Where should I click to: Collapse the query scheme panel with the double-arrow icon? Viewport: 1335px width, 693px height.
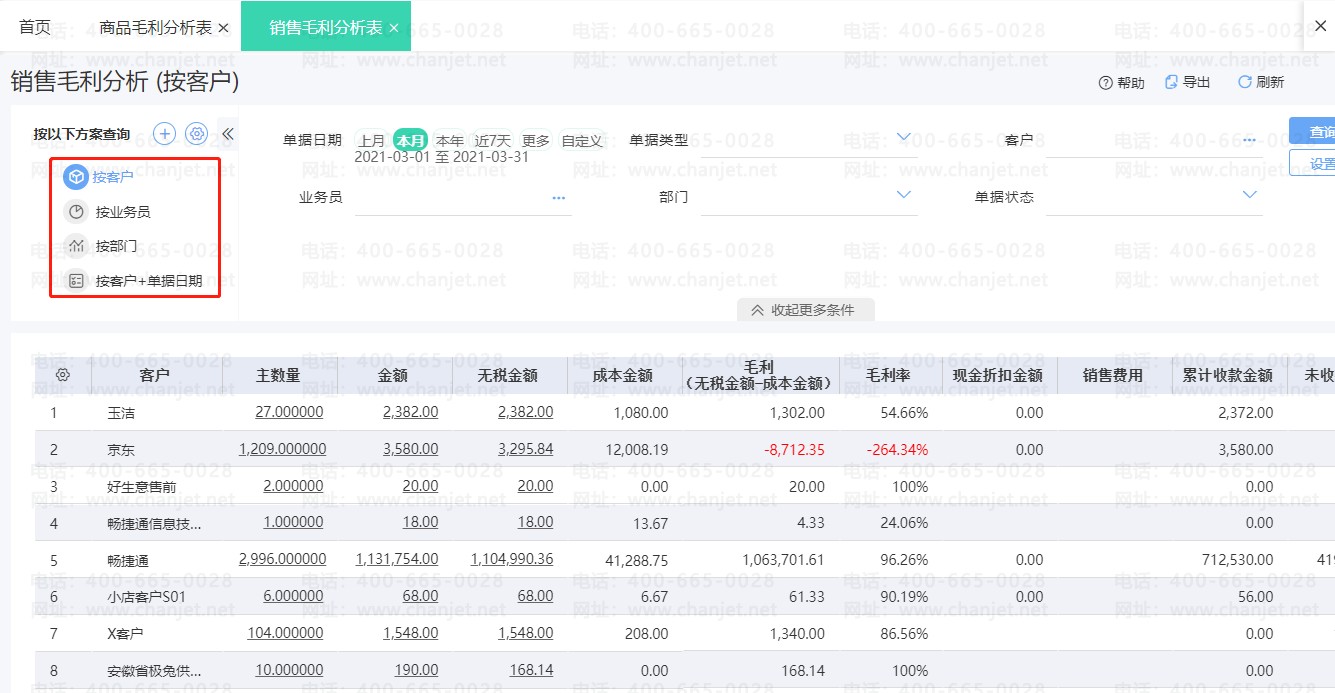pos(227,134)
